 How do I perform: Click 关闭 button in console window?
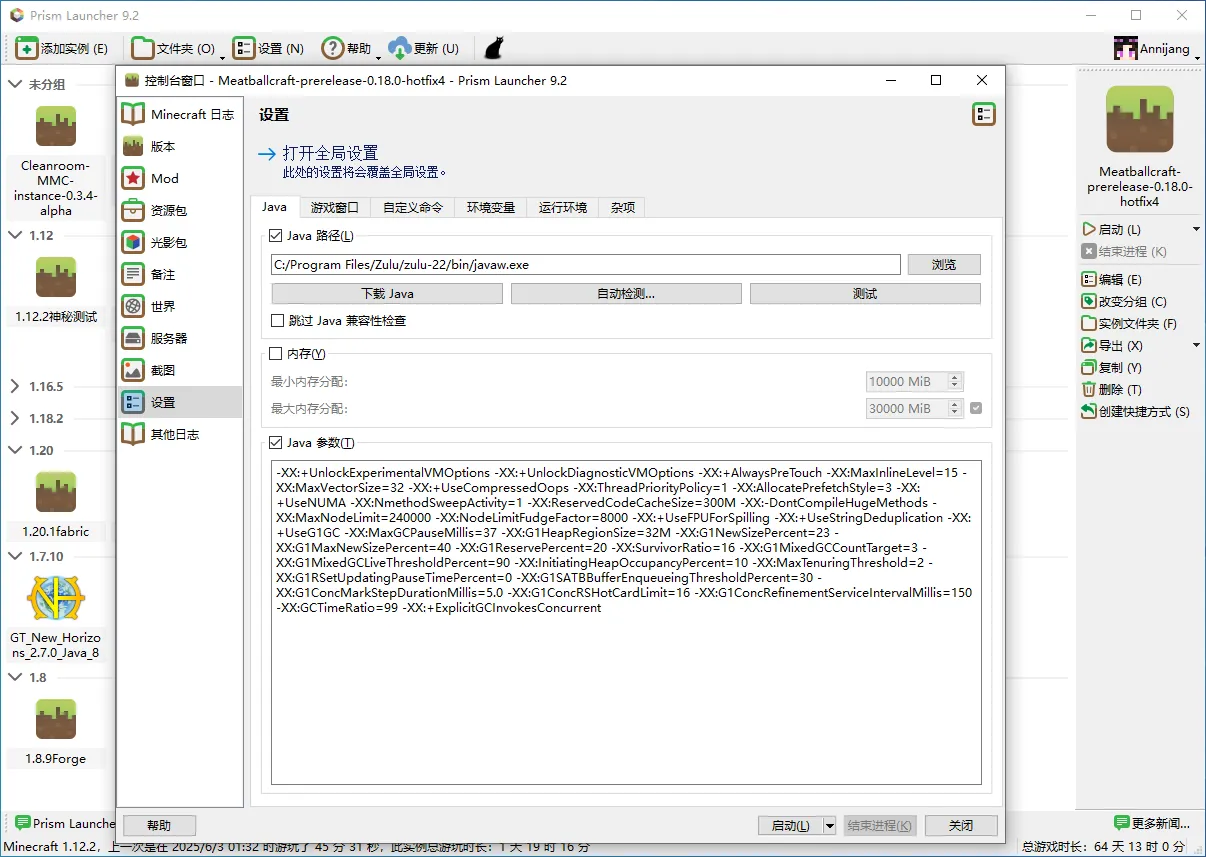click(961, 825)
